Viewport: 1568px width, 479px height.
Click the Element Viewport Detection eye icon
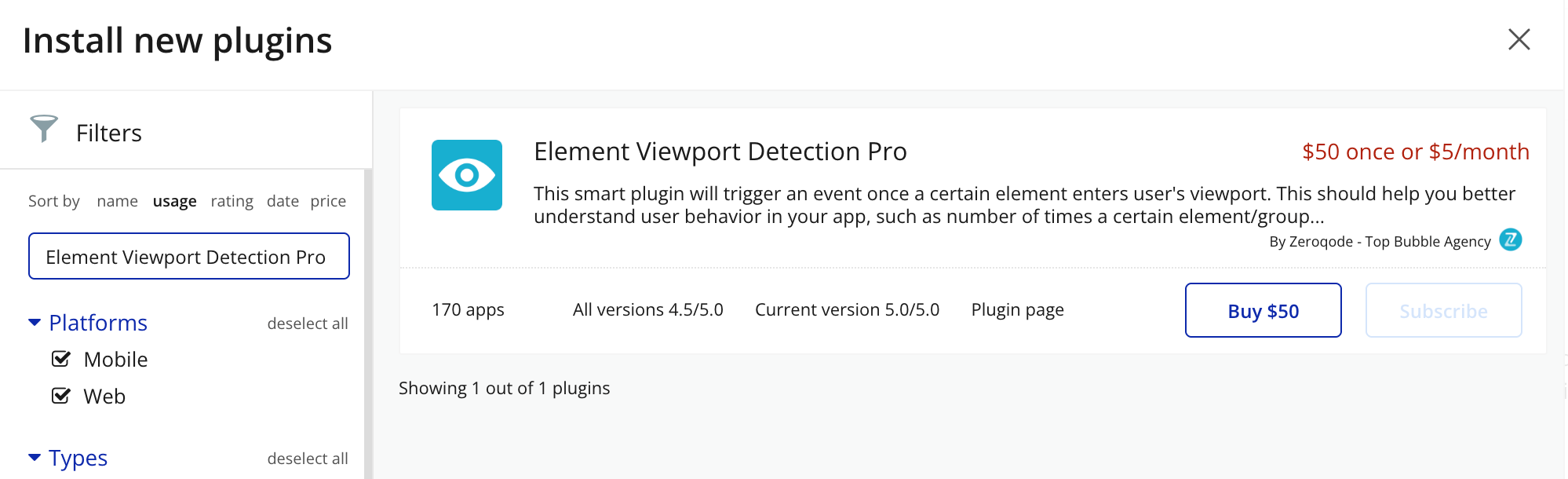click(x=467, y=175)
